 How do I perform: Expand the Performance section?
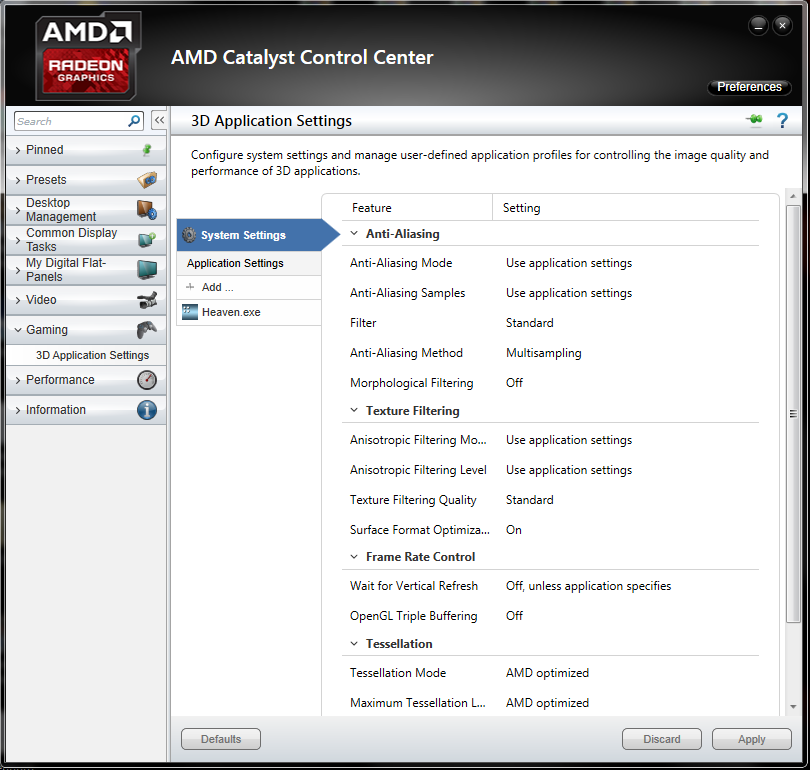(x=18, y=380)
